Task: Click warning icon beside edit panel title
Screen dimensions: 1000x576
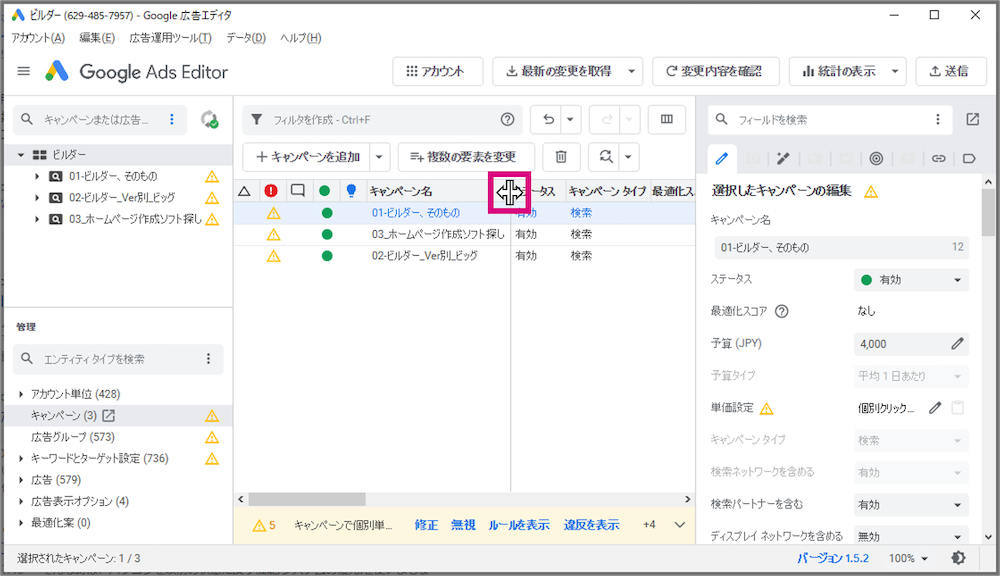Action: click(x=871, y=191)
